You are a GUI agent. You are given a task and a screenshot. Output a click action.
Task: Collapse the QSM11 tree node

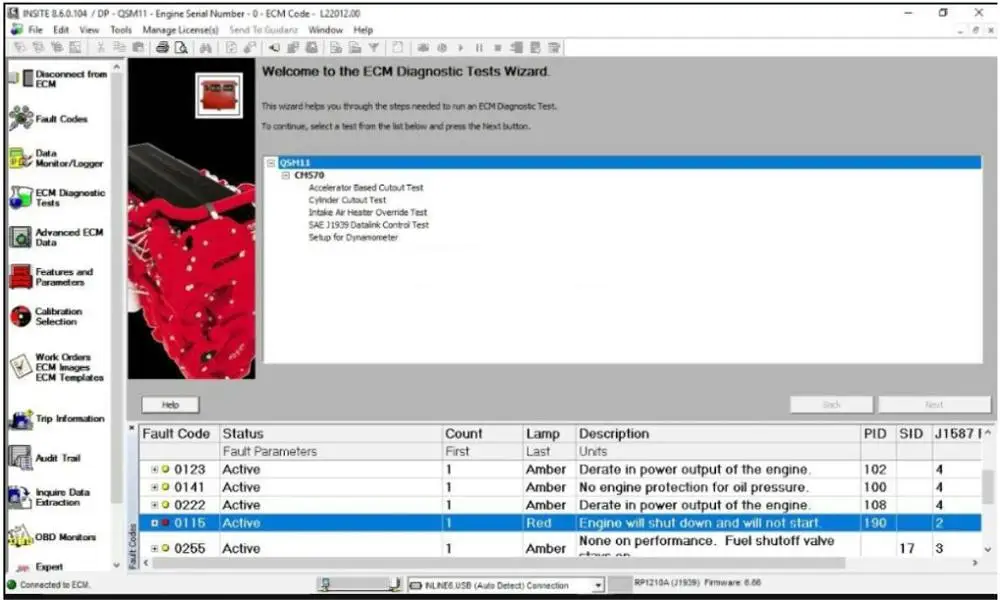coord(271,163)
